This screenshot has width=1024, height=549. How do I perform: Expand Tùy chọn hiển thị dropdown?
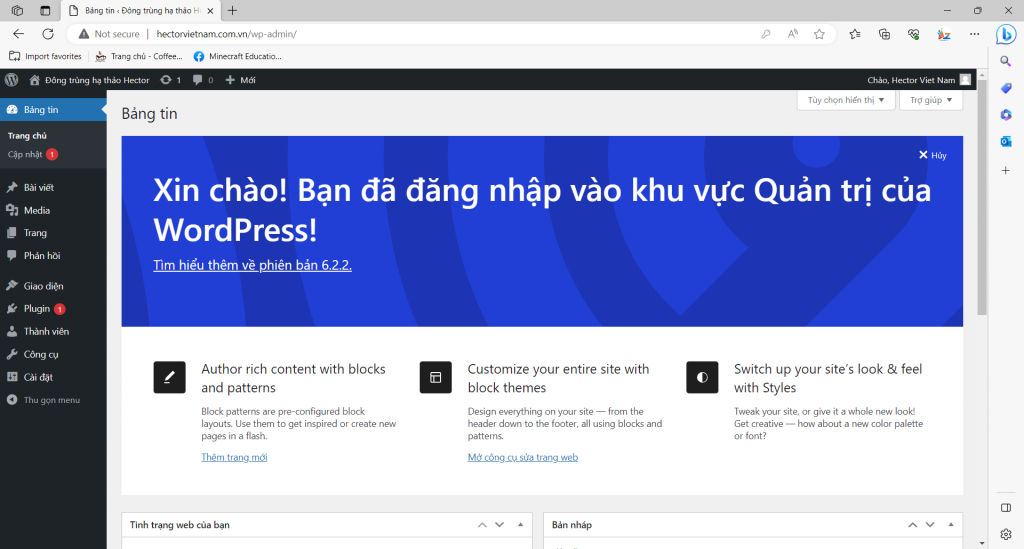click(846, 100)
